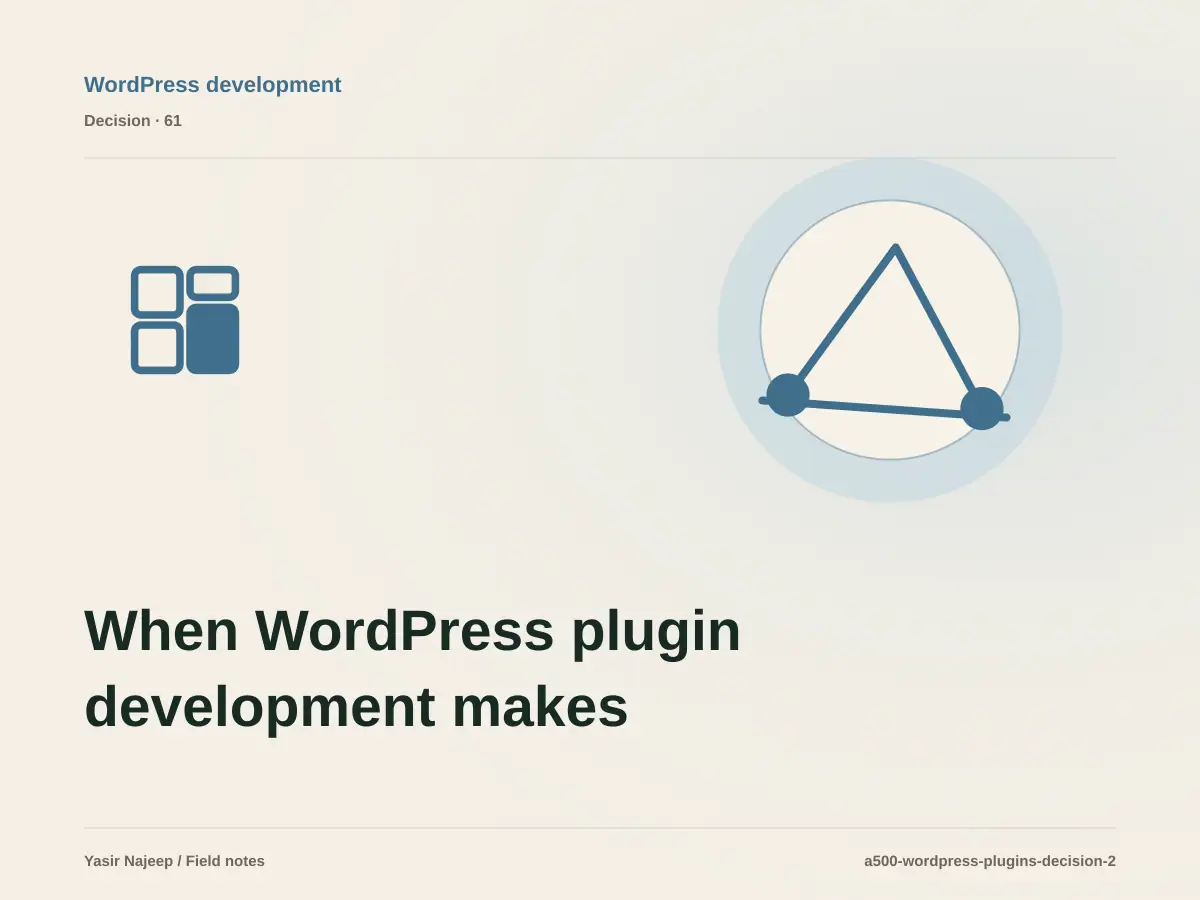
Task: Click the dashboard grid blocks icon
Action: point(185,320)
